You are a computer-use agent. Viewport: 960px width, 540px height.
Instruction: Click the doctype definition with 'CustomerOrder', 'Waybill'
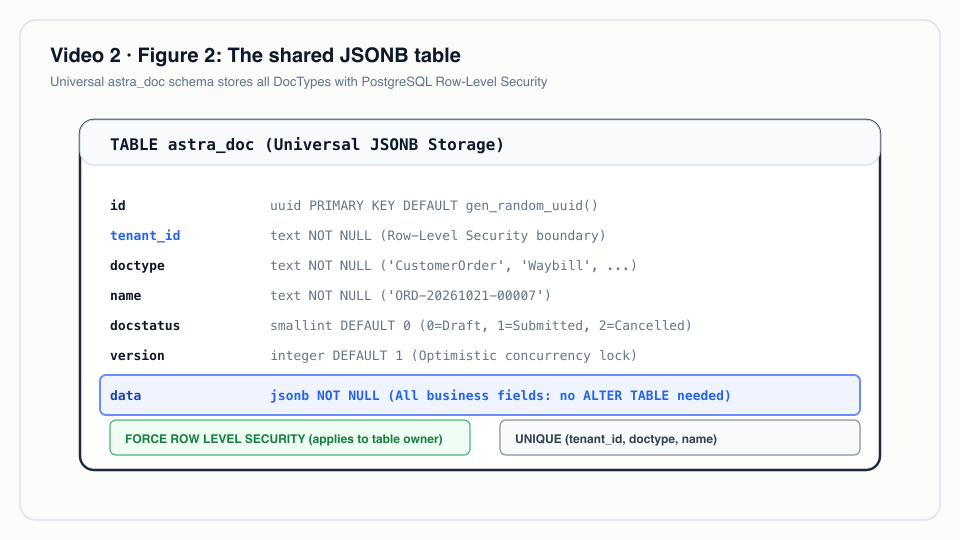pyautogui.click(x=454, y=265)
